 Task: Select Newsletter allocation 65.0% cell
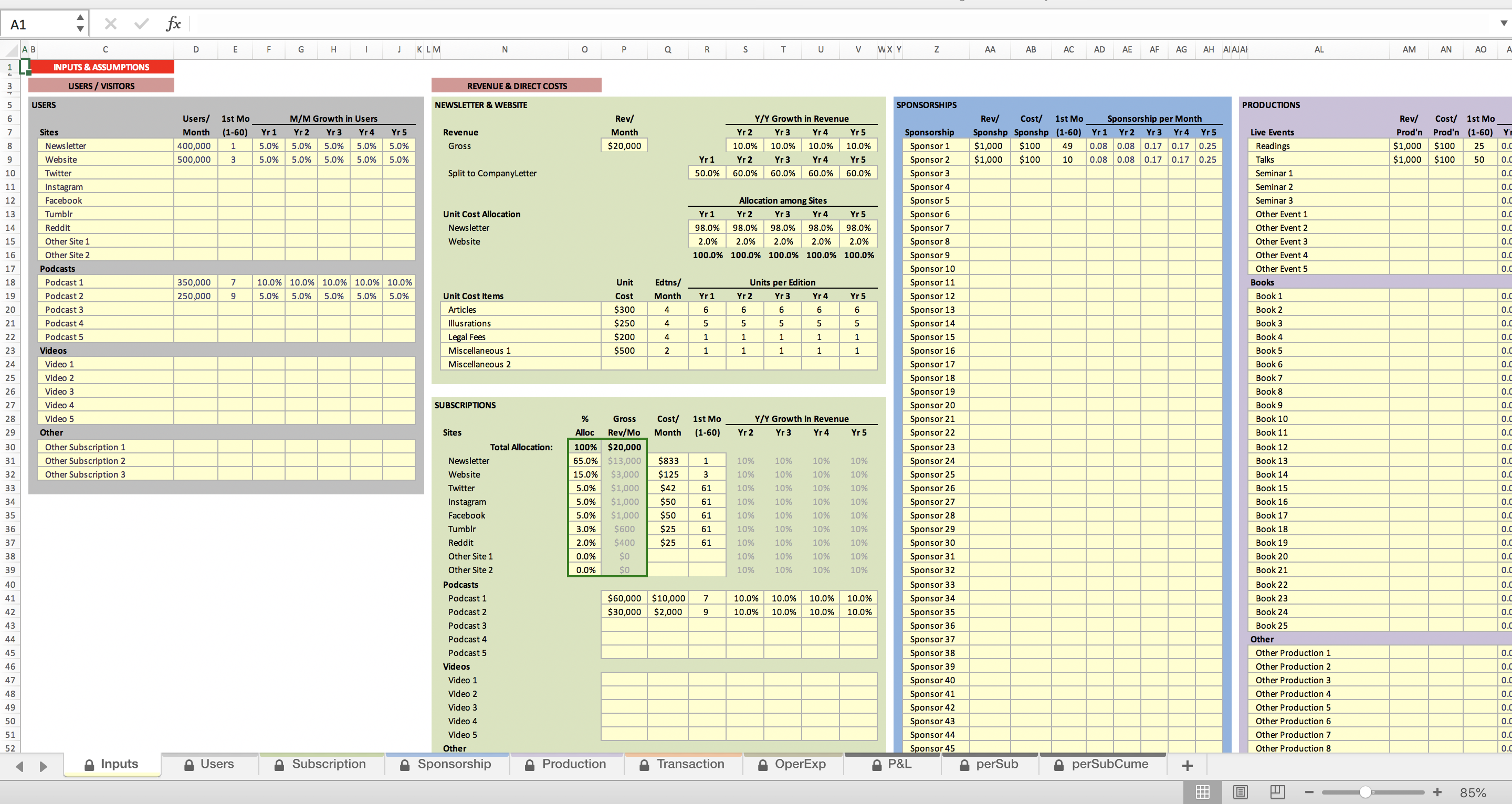[x=585, y=461]
